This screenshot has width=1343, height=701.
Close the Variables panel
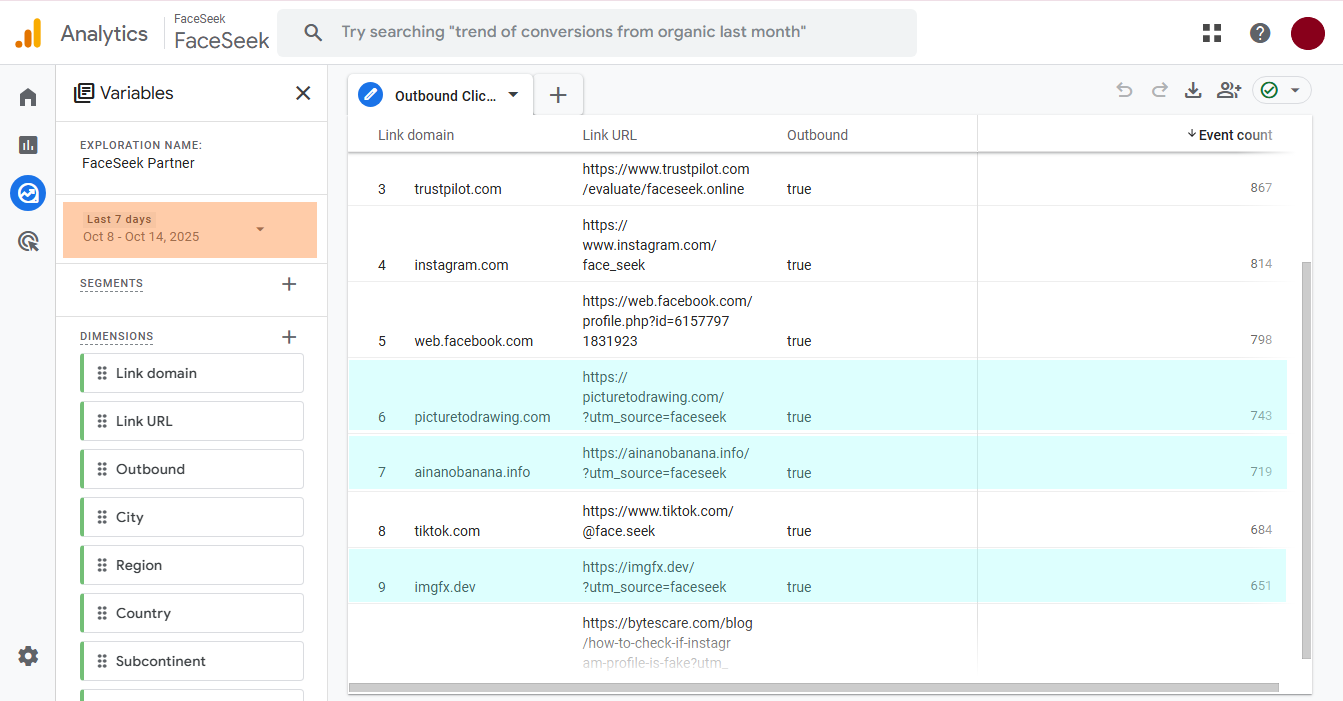point(303,93)
